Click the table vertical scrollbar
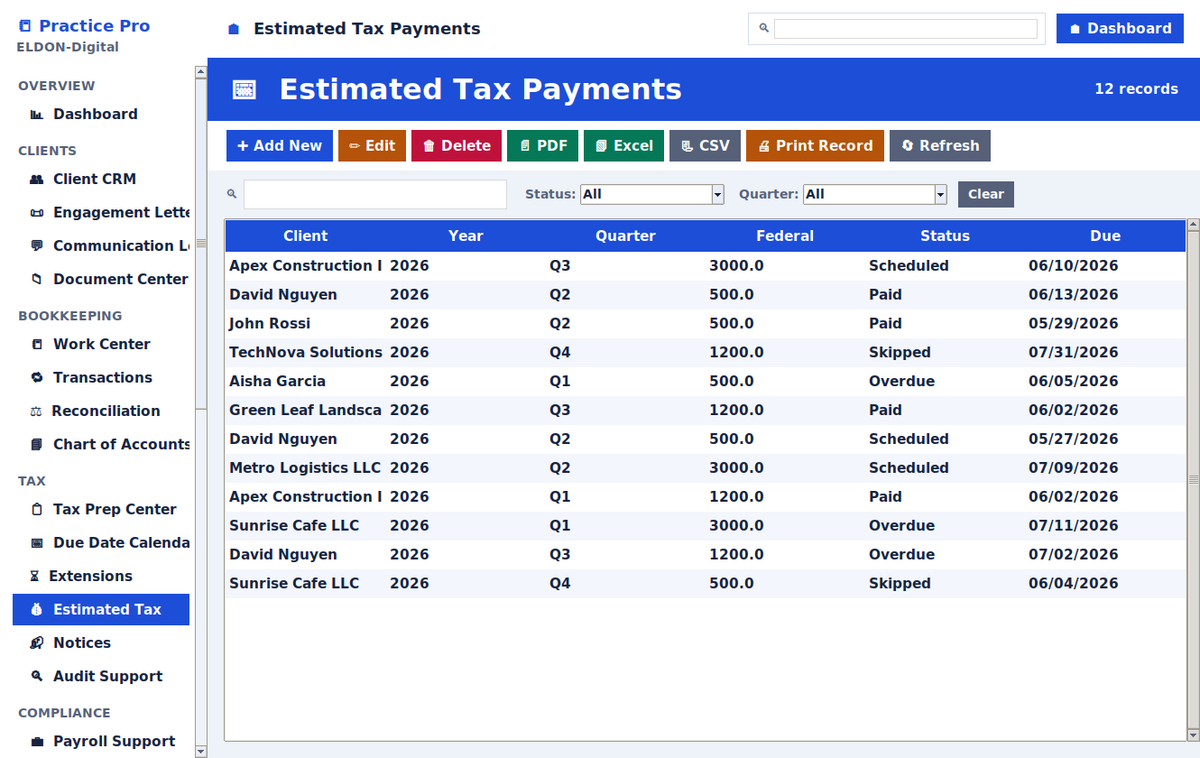Screen dimensions: 1200x758 (x=1192, y=480)
